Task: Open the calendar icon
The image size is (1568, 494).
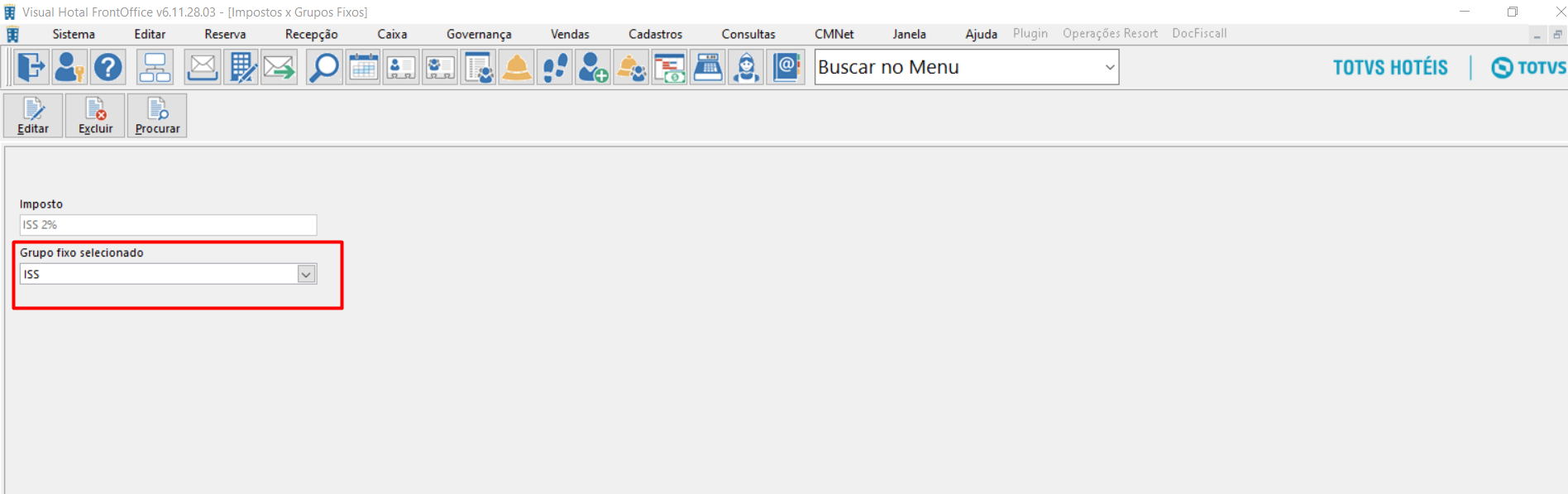Action: coord(363,67)
